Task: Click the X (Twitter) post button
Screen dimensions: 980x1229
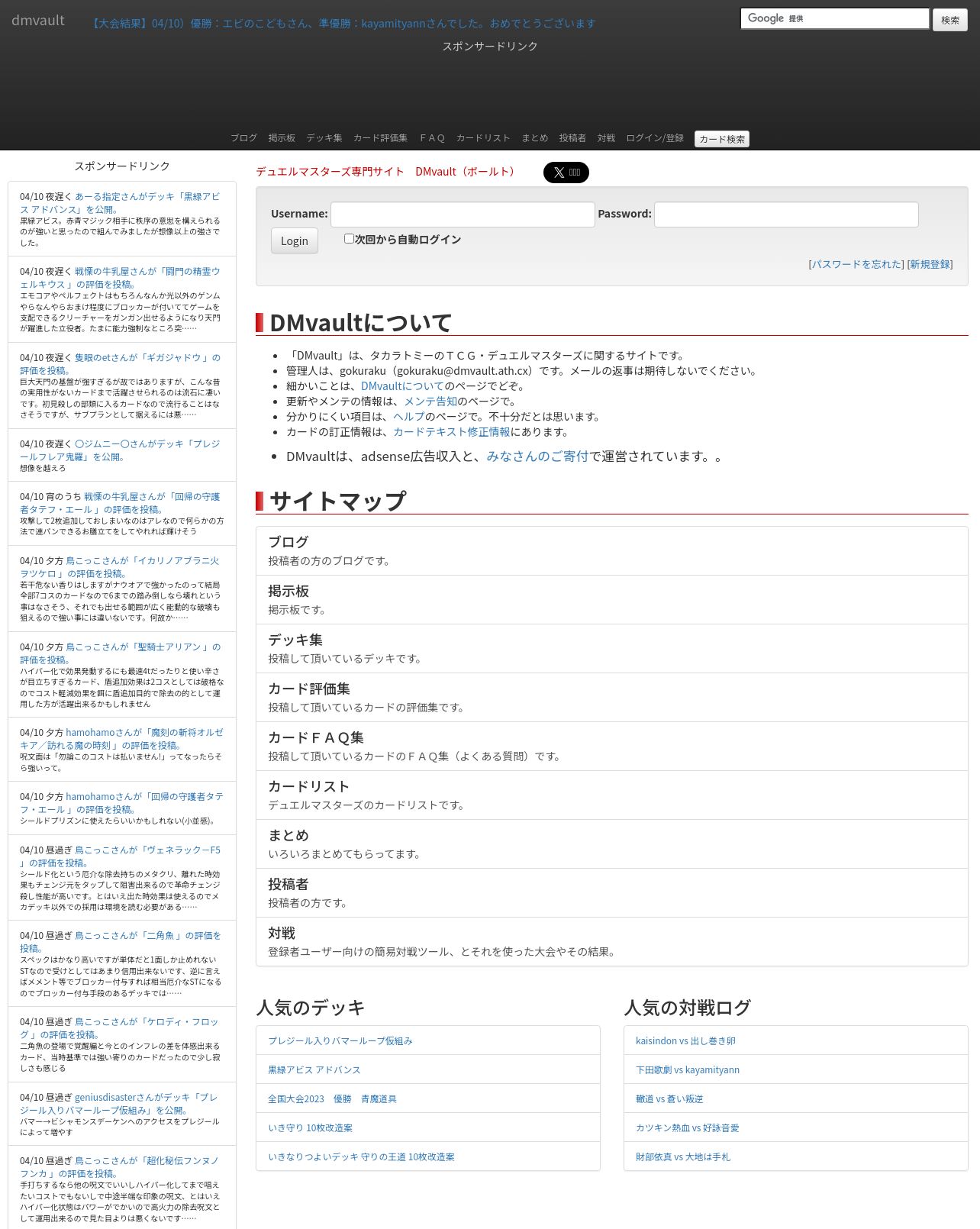Action: 566,173
